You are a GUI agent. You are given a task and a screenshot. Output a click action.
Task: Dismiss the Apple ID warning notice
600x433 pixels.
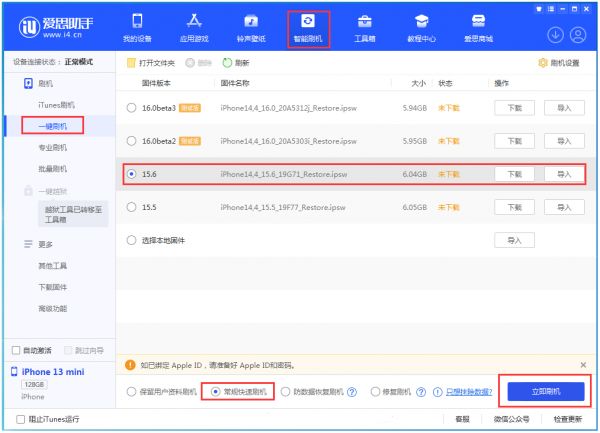tap(583, 365)
